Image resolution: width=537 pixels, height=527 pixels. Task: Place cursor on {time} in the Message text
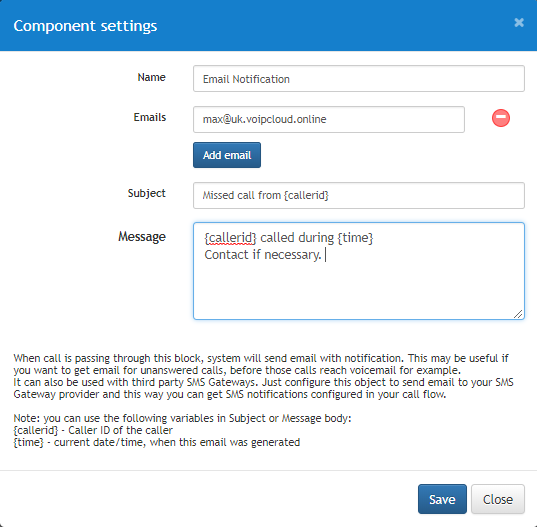(x=355, y=238)
